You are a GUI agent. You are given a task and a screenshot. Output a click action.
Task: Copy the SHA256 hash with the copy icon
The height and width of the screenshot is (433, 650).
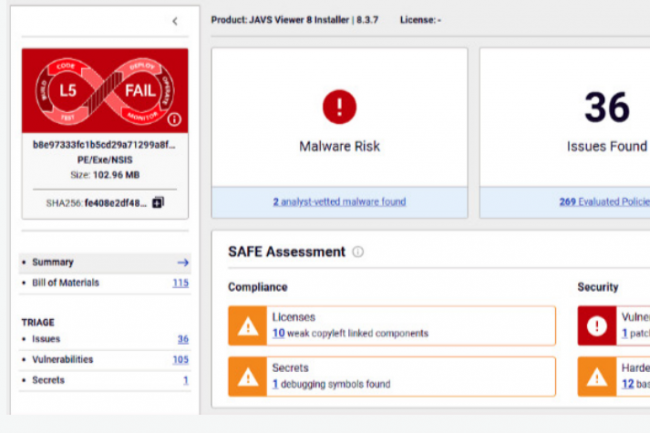157,202
